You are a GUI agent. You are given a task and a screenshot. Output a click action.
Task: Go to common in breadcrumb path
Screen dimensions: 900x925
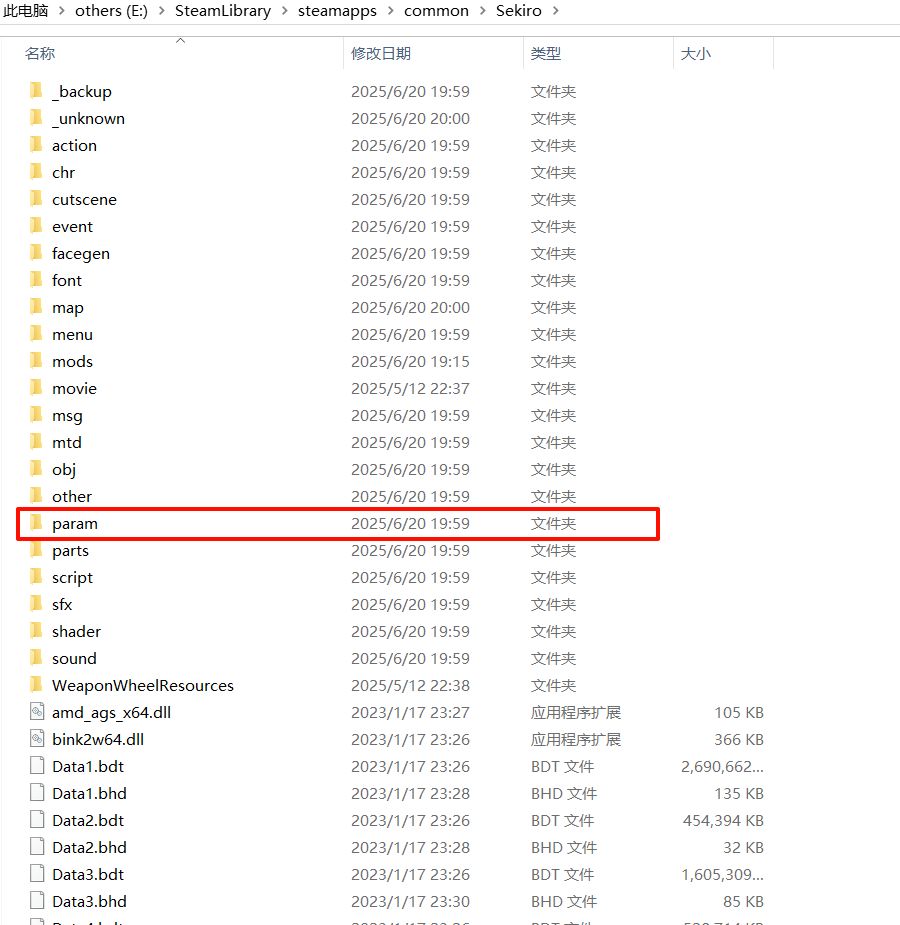click(x=436, y=11)
